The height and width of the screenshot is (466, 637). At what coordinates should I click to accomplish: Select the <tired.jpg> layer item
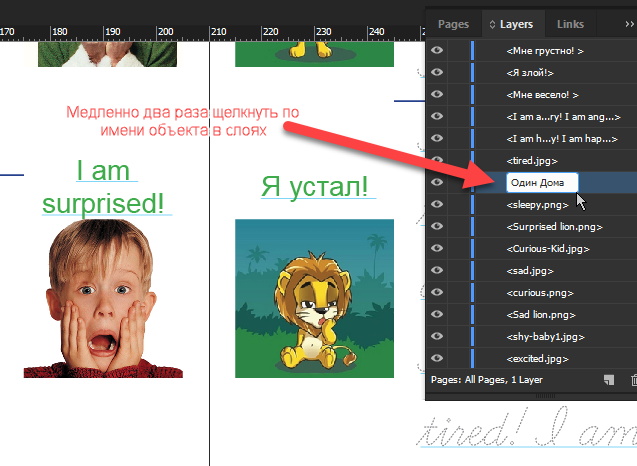(x=532, y=160)
